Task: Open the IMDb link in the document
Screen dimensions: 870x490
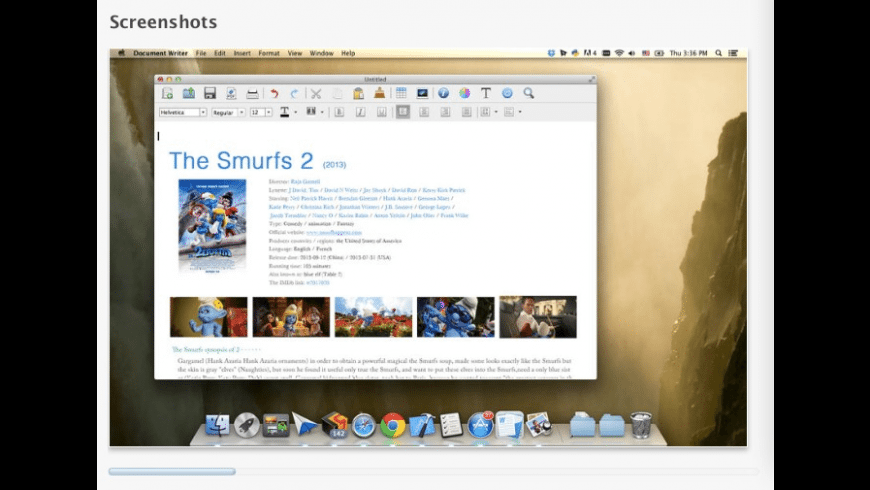Action: (x=317, y=283)
